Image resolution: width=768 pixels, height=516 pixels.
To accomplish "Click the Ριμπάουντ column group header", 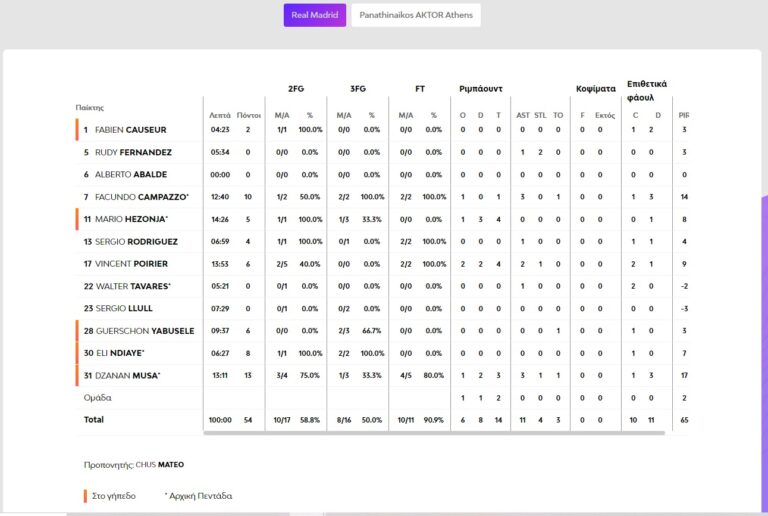I will 480,89.
